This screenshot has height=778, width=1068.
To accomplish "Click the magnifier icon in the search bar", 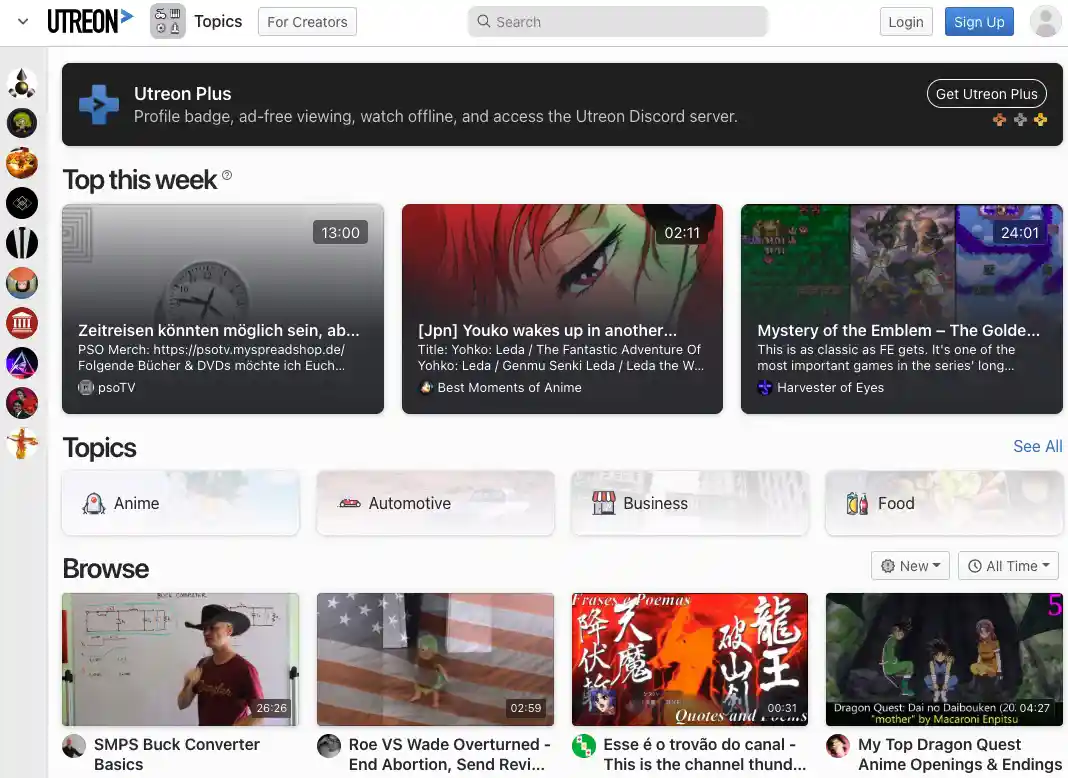I will (484, 21).
